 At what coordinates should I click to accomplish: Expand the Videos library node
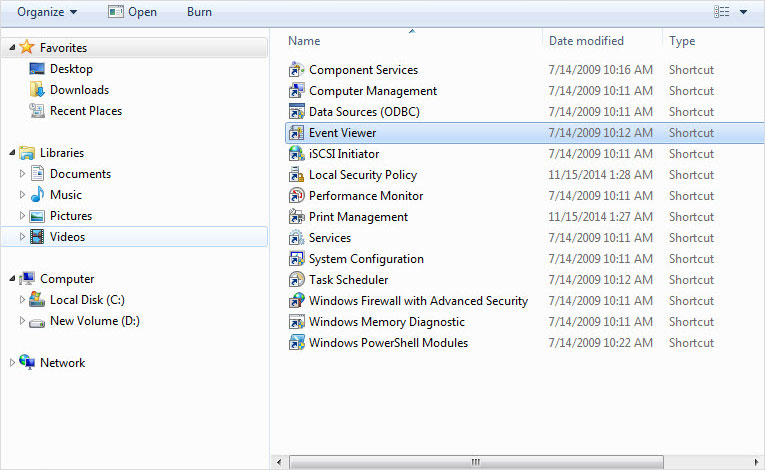point(22,236)
